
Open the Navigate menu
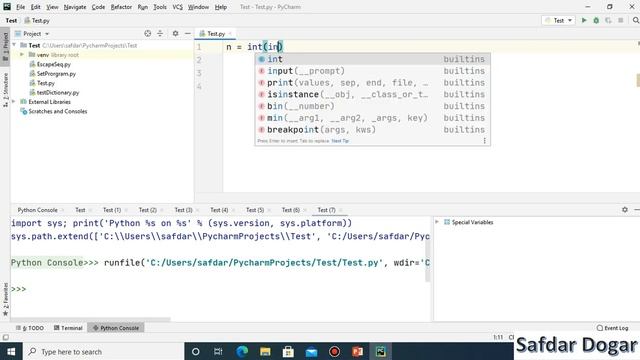(x=75, y=7)
